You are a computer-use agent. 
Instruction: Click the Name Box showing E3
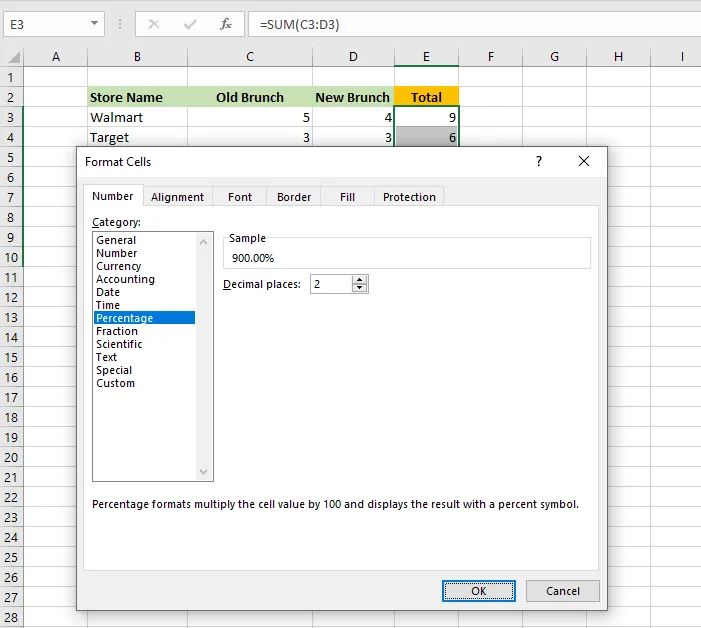tap(47, 24)
